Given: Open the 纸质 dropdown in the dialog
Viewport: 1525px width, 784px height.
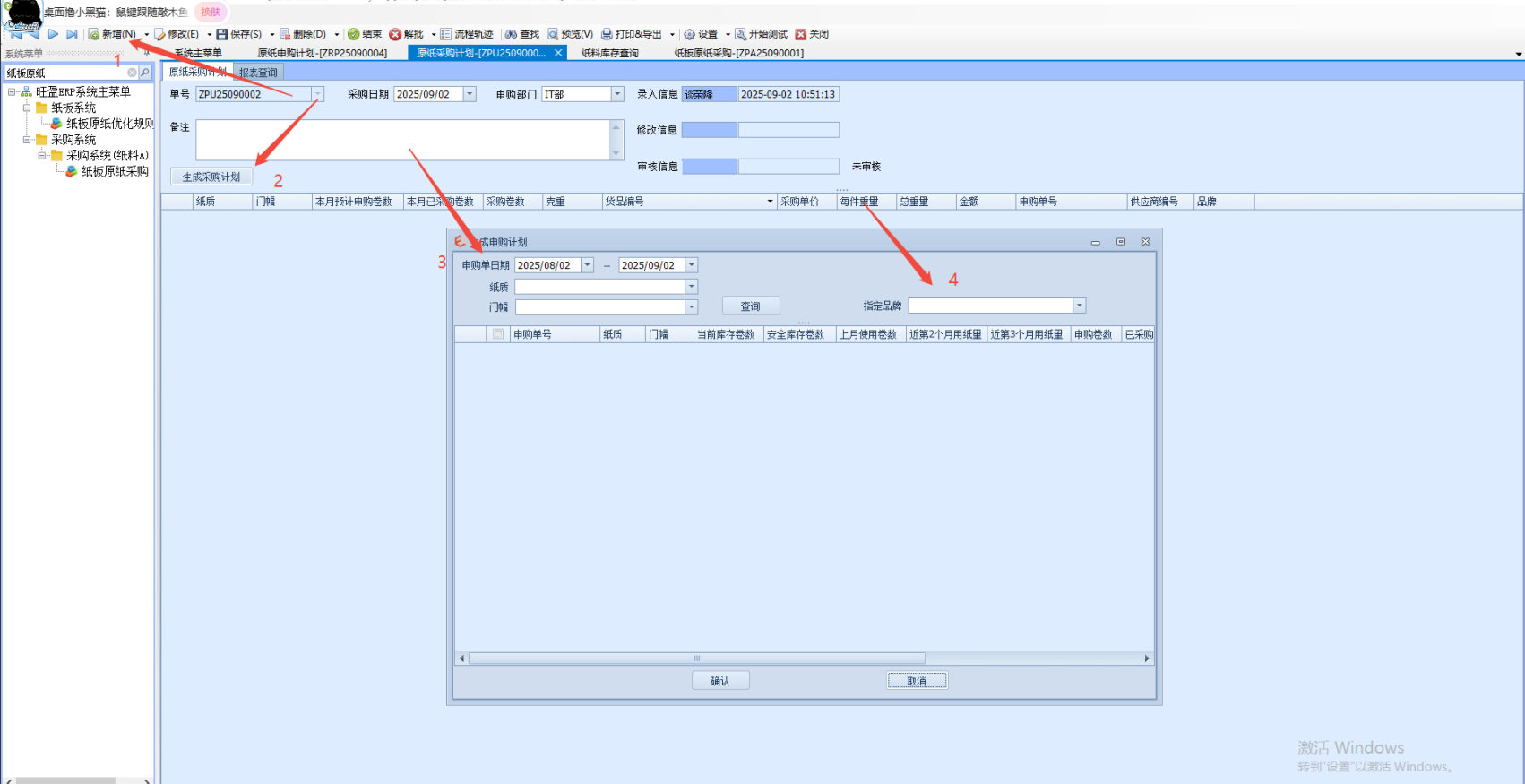Looking at the screenshot, I should click(x=691, y=287).
